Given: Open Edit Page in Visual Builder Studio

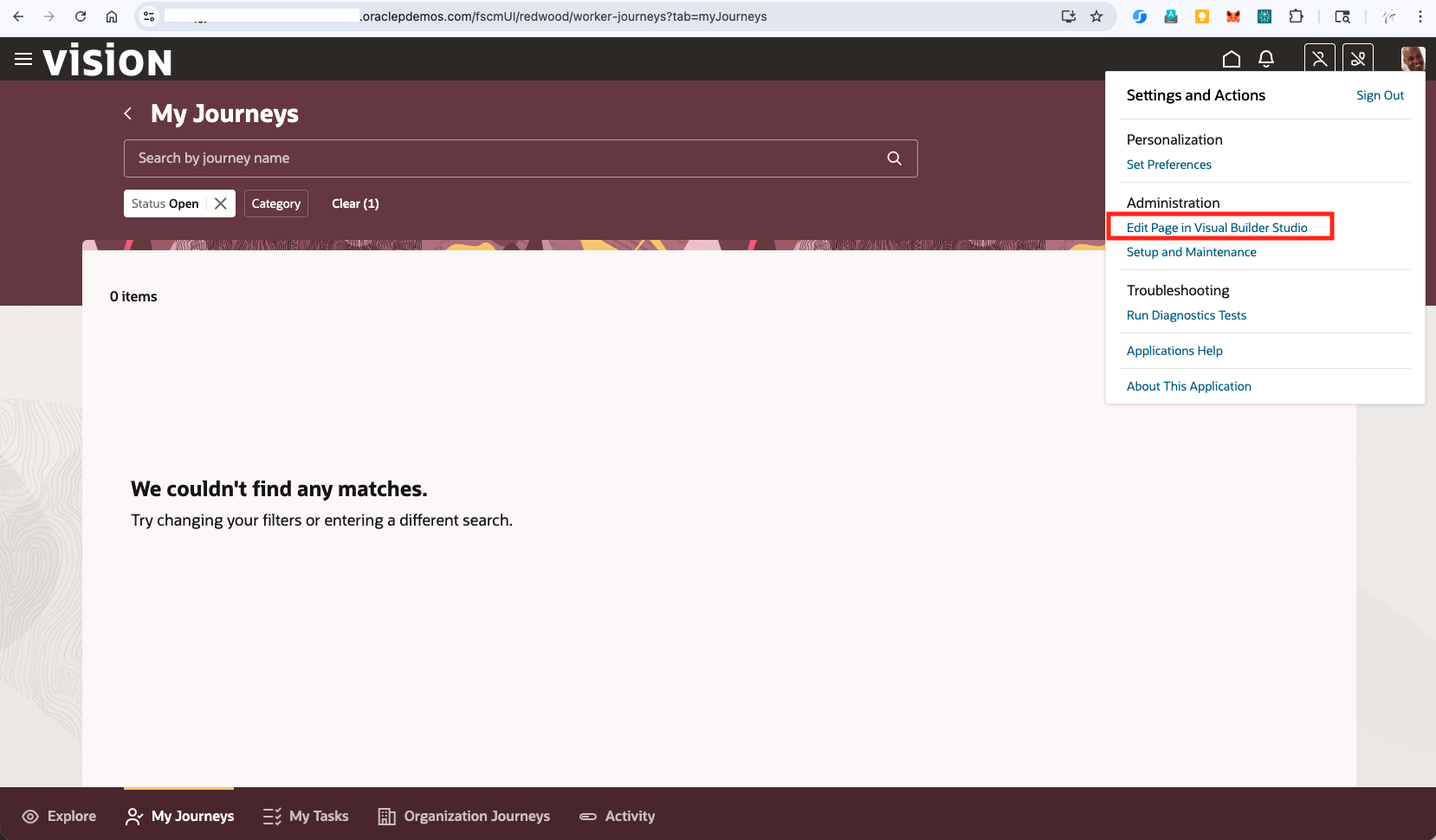Looking at the screenshot, I should (x=1217, y=227).
